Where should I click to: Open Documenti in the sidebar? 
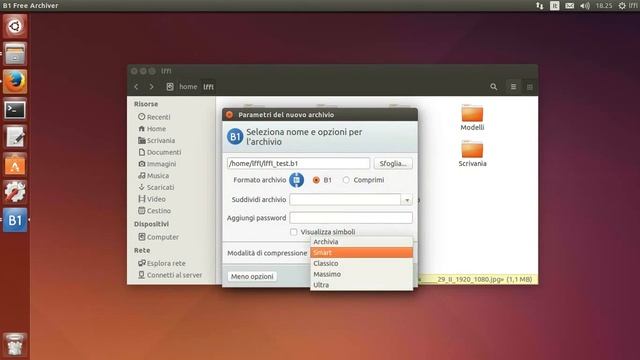(x=159, y=152)
